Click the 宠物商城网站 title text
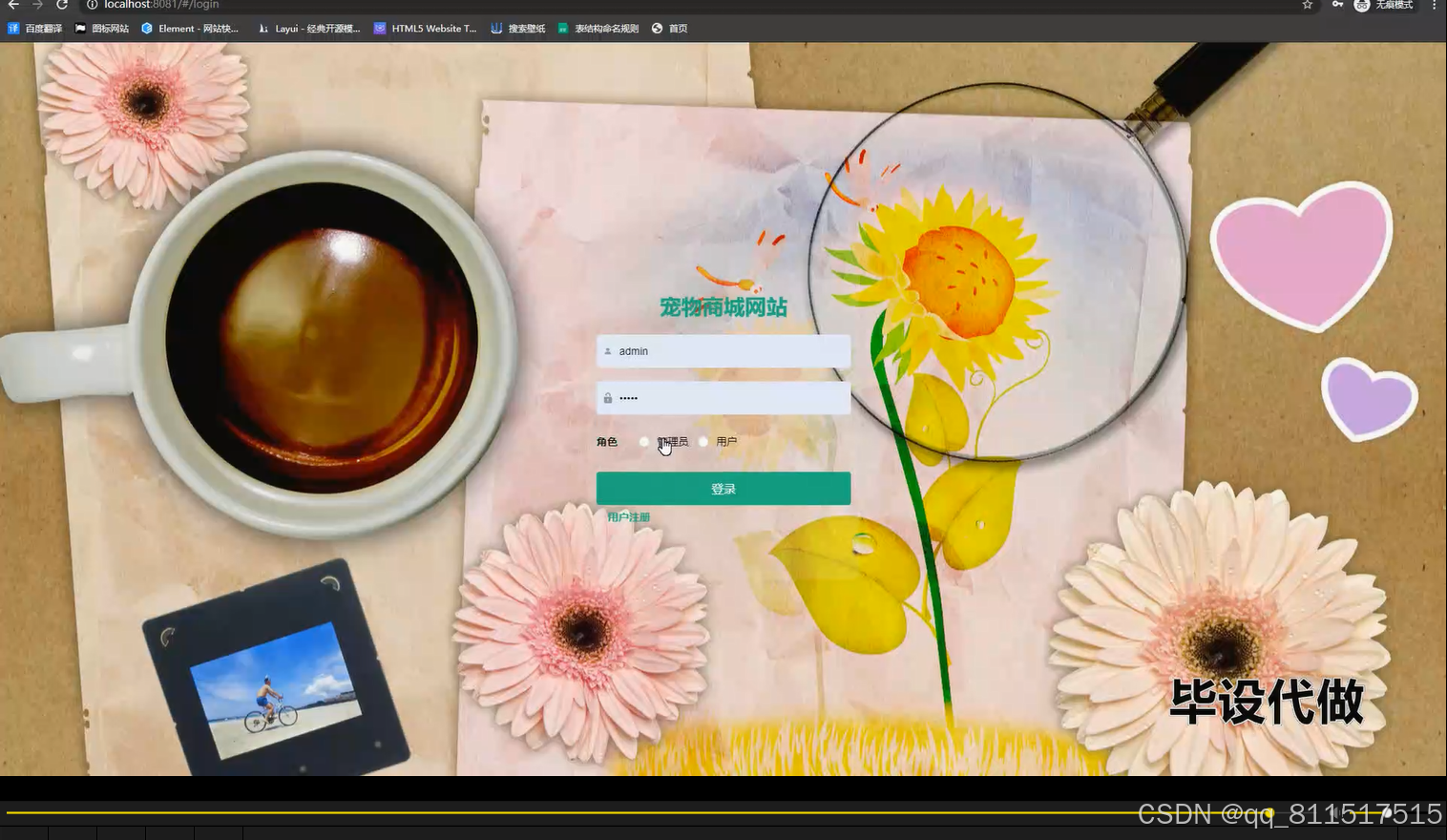Image resolution: width=1447 pixels, height=840 pixels. (x=723, y=307)
